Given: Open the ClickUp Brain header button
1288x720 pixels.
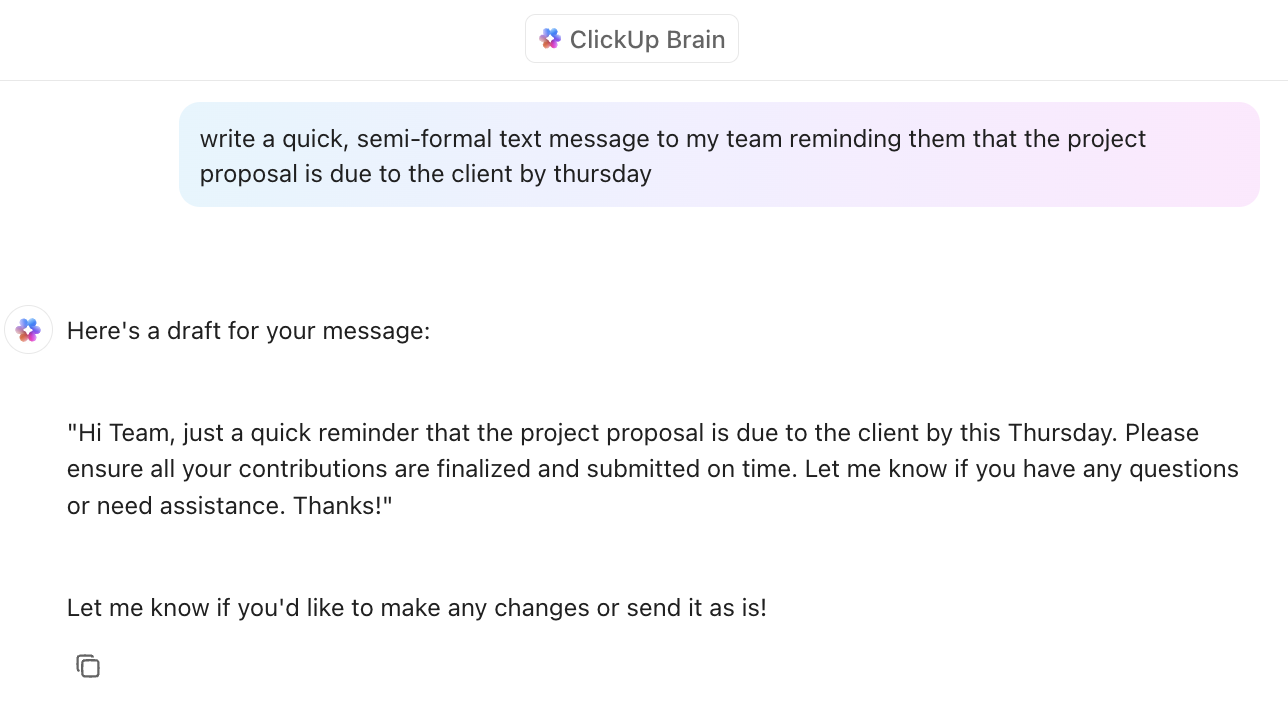Looking at the screenshot, I should pyautogui.click(x=631, y=38).
